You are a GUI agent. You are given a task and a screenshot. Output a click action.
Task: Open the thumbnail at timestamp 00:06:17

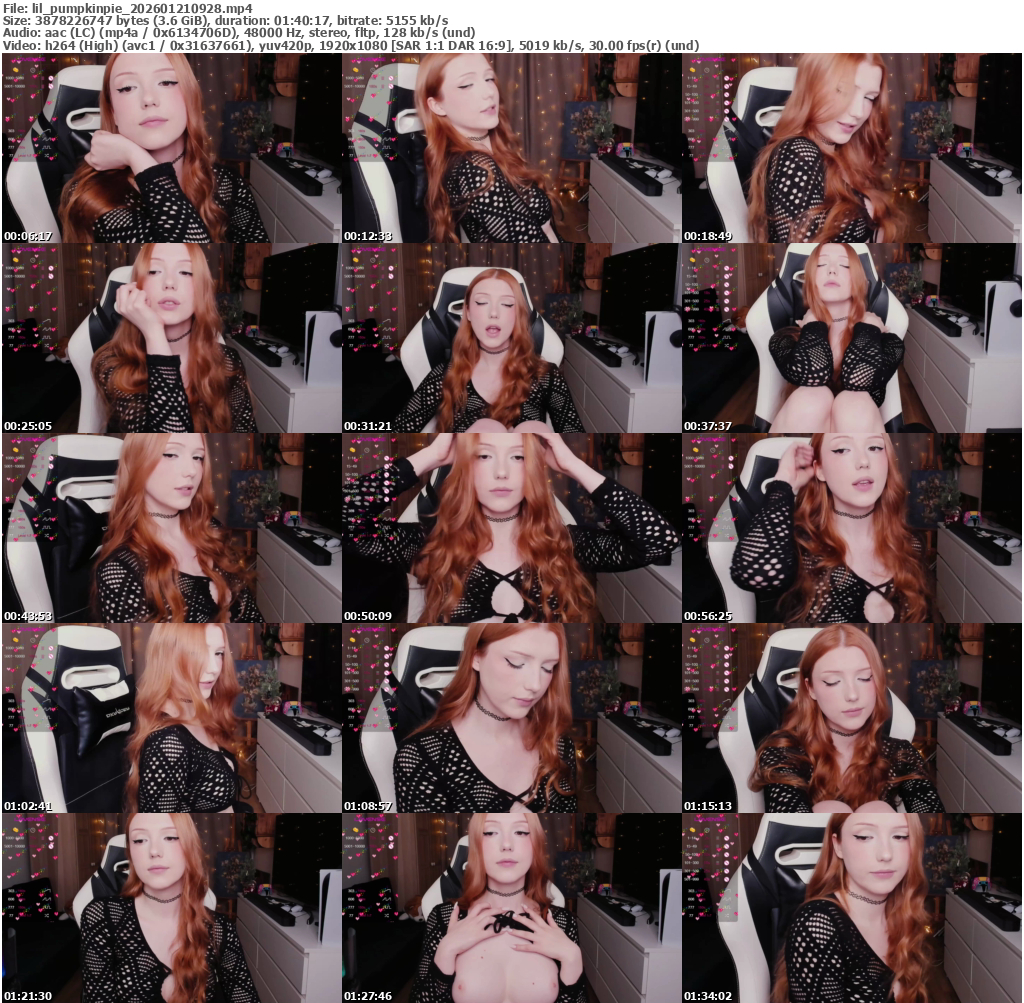pos(171,148)
